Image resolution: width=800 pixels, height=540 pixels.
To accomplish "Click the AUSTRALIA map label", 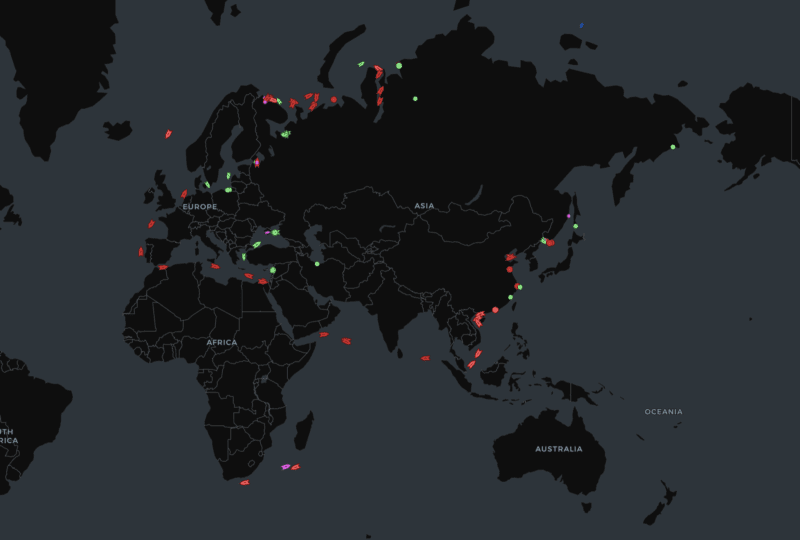I will coord(558,449).
